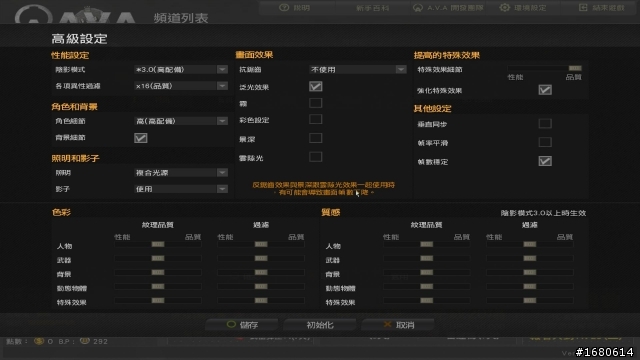Click 質感 動態物體 texture quality slider
Image resolution: width=640 pixels, height=360 pixels.
[427, 287]
